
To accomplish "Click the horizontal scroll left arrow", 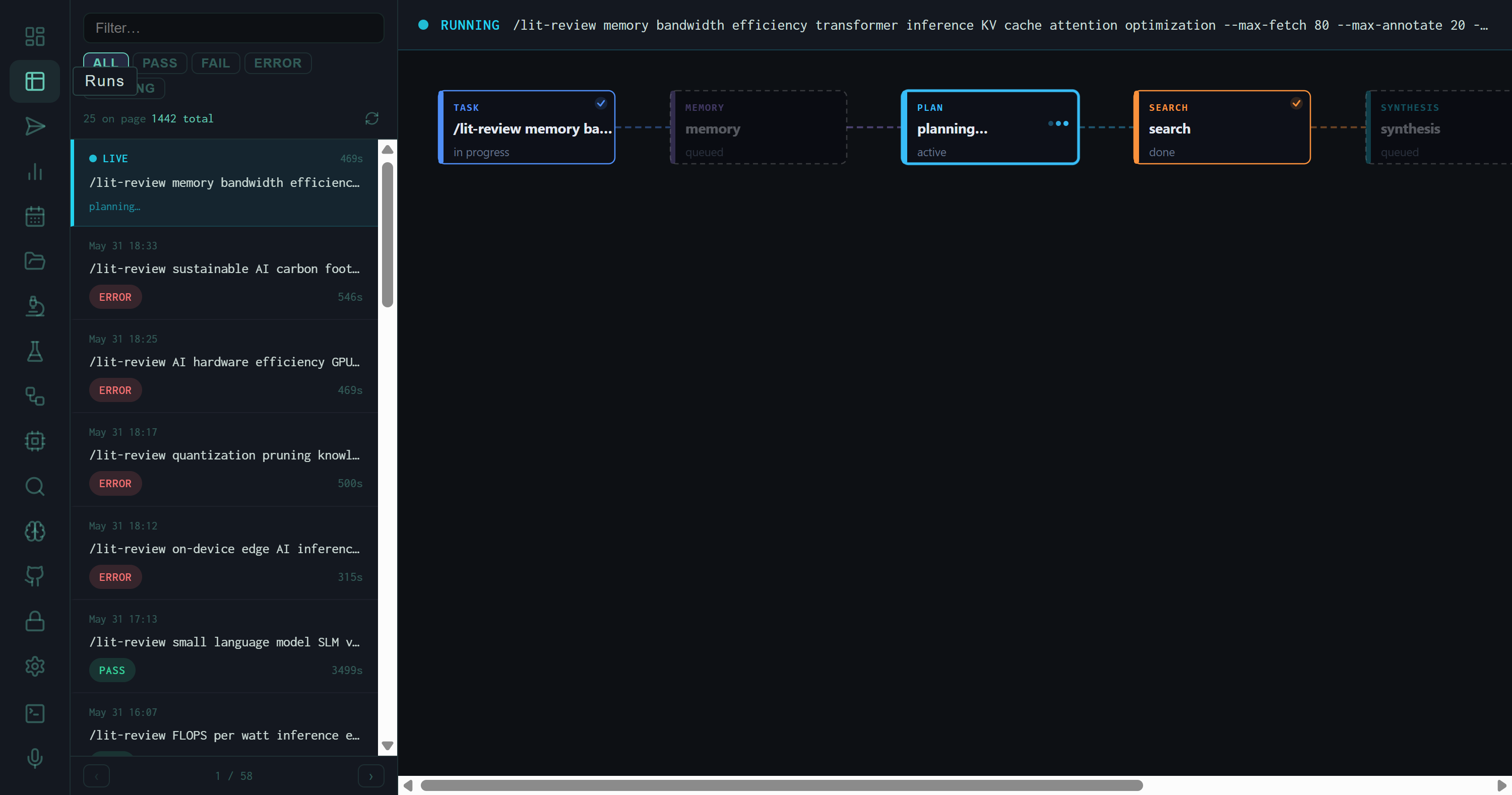I will (408, 785).
